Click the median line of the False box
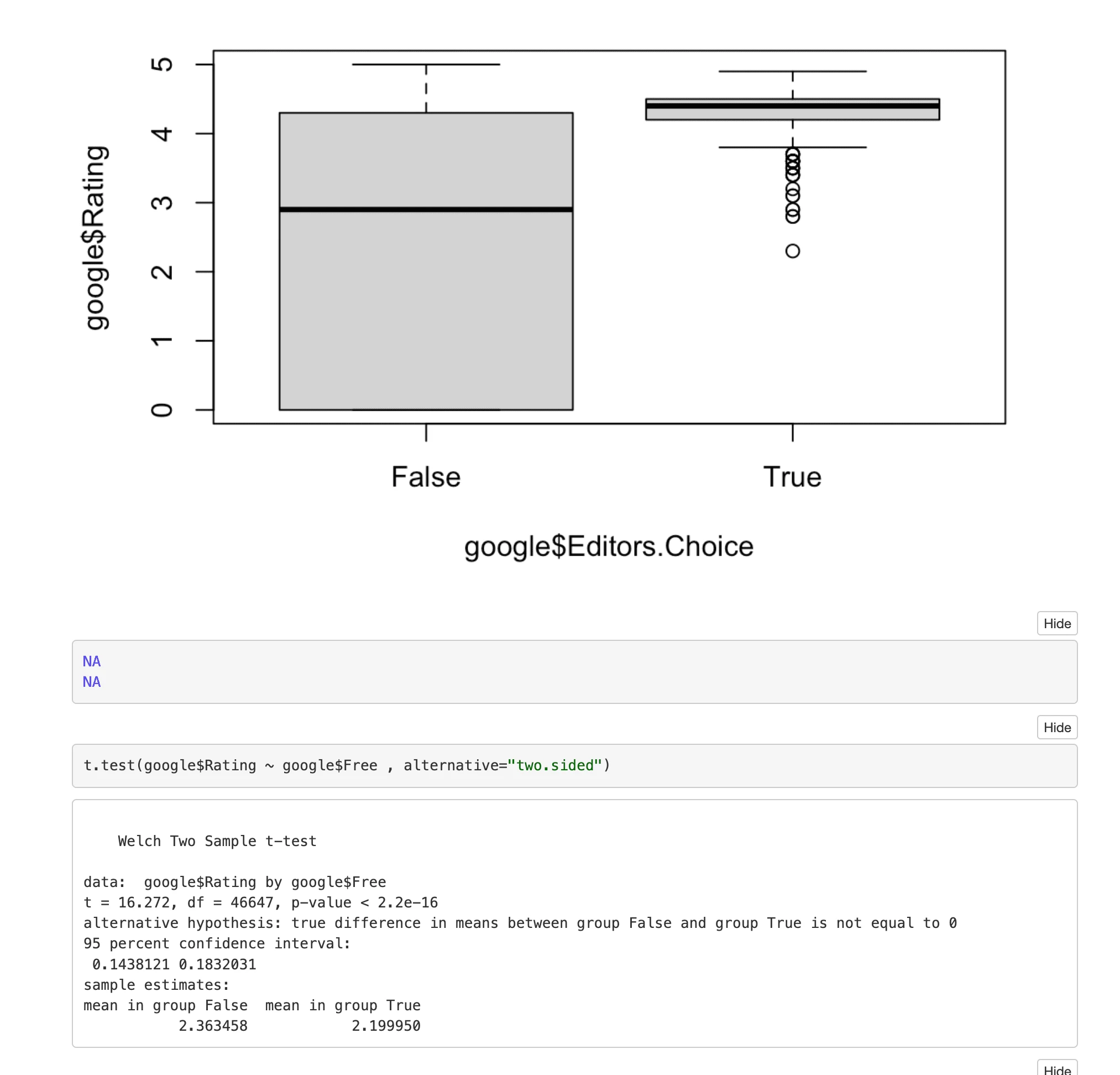This screenshot has height=1075, width=1120. [x=426, y=210]
